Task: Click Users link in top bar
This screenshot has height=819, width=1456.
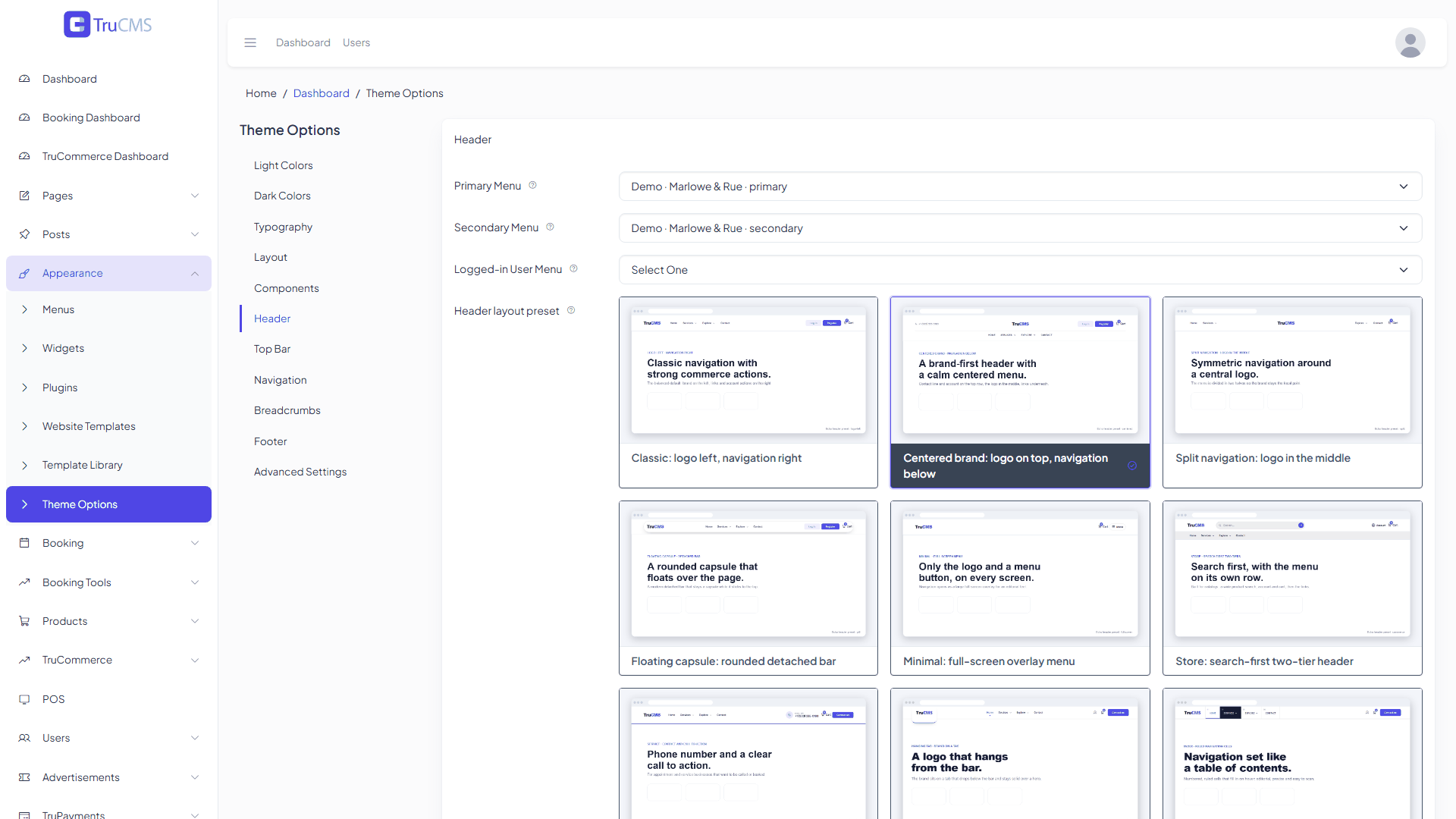Action: [356, 42]
